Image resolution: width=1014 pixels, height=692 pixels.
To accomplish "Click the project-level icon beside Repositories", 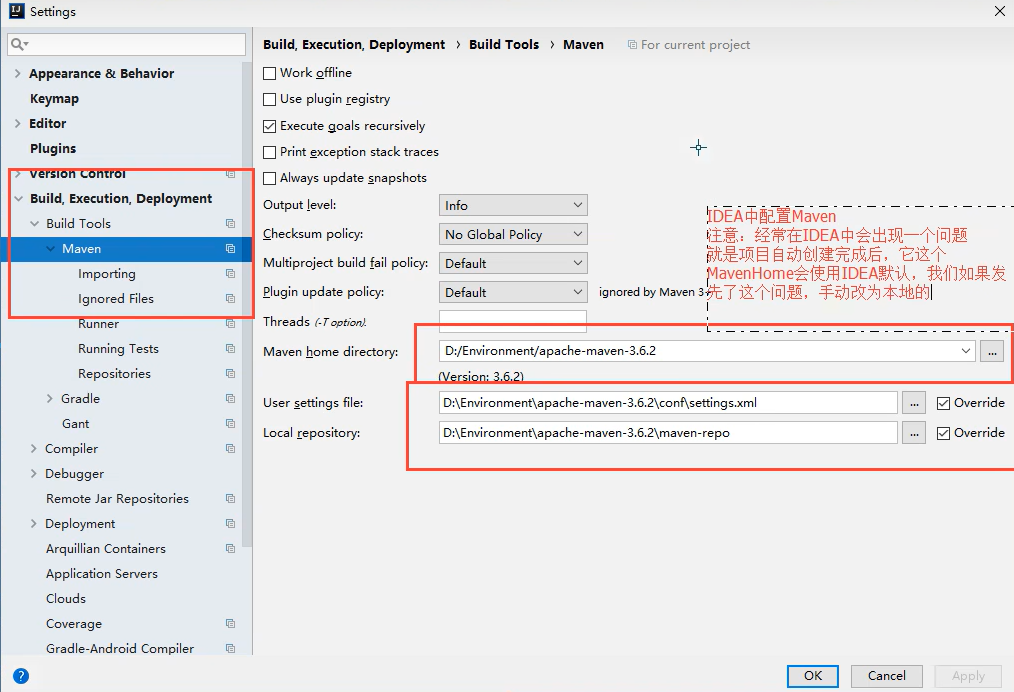I will point(230,373).
